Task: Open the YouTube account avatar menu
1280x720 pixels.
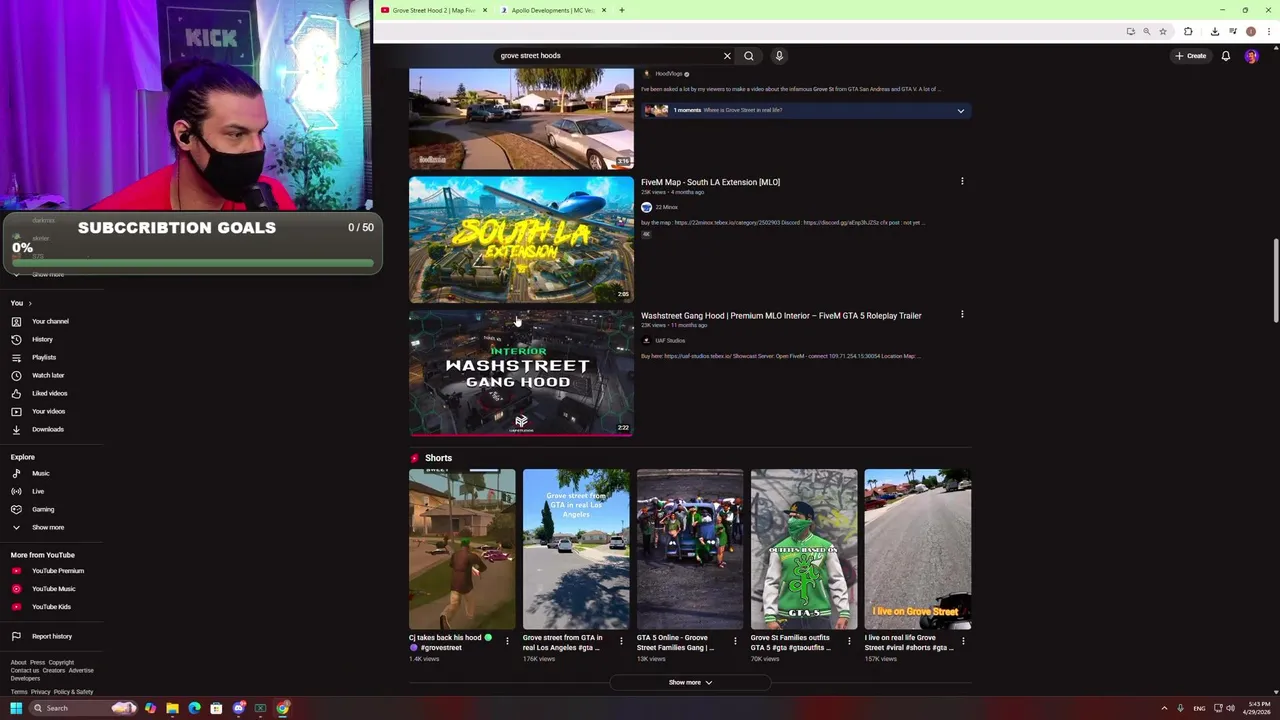Action: 1251,56
